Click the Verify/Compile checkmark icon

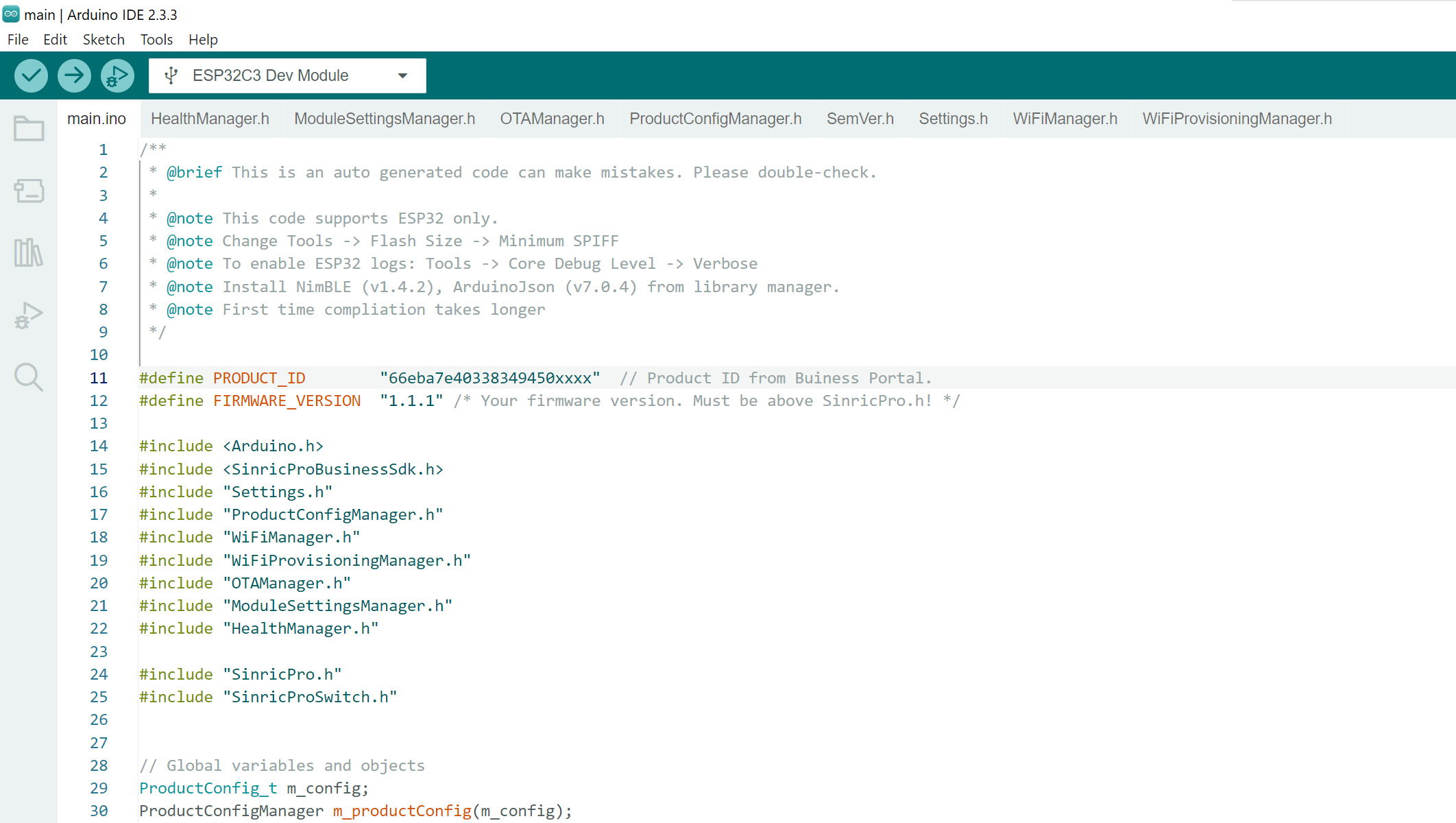pyautogui.click(x=30, y=75)
